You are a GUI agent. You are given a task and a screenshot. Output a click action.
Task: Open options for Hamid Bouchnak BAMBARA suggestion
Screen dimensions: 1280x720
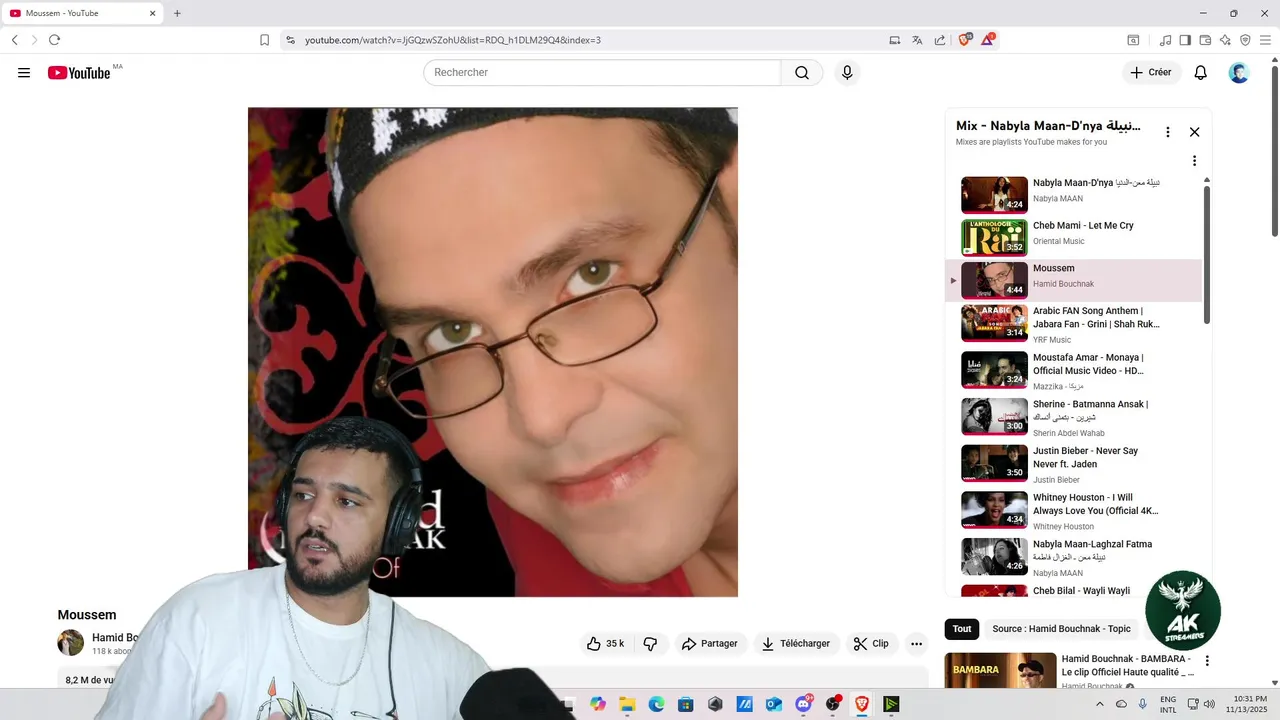[1207, 661]
